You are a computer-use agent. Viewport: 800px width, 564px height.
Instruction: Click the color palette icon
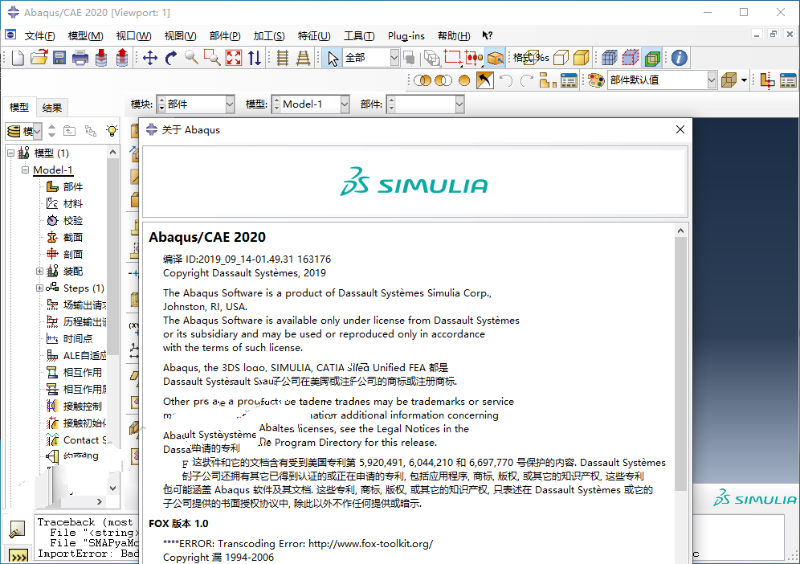pyautogui.click(x=596, y=80)
